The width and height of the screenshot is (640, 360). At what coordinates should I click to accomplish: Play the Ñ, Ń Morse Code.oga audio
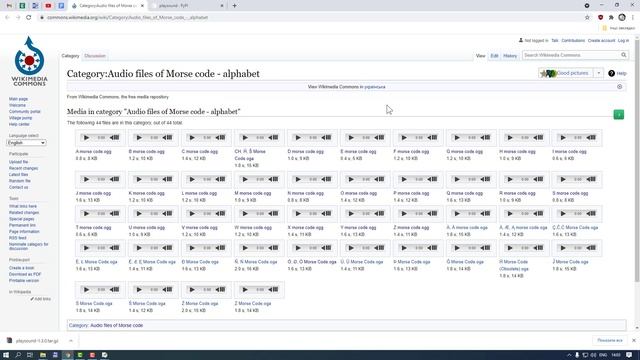point(245,248)
